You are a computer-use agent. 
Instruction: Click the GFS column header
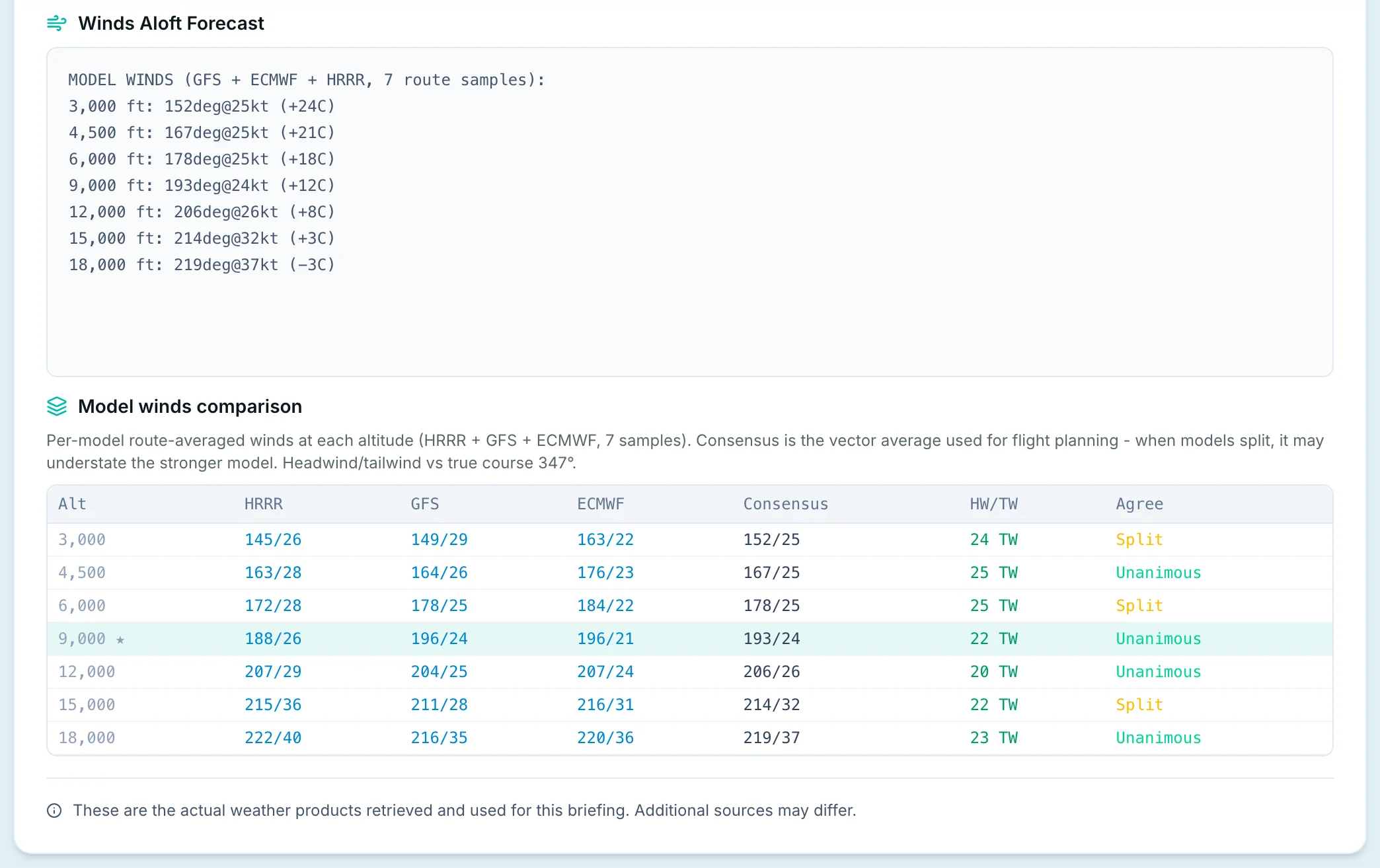(x=424, y=504)
